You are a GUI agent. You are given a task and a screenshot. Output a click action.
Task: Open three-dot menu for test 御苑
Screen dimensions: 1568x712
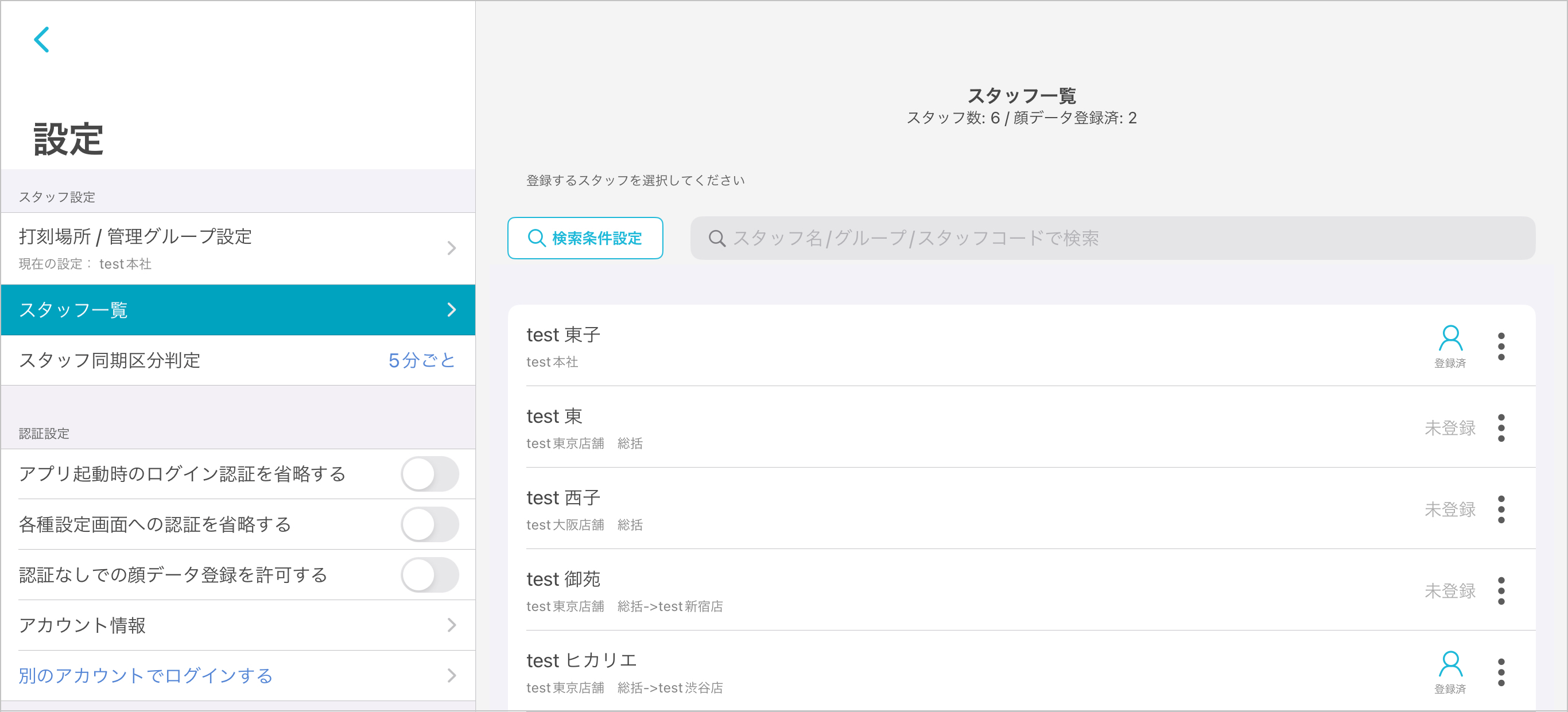point(1501,591)
